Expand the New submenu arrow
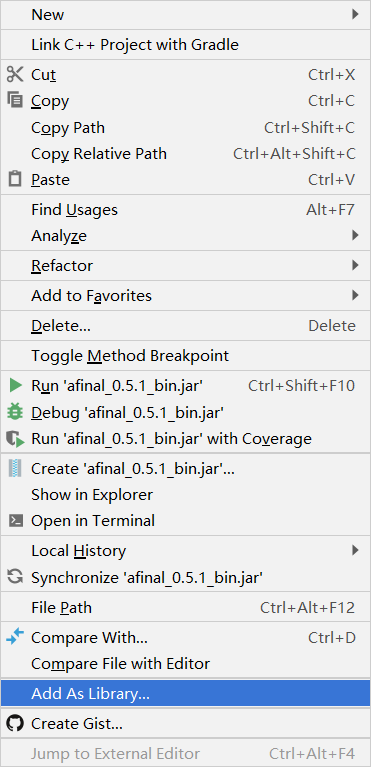The image size is (371, 767). point(355,15)
